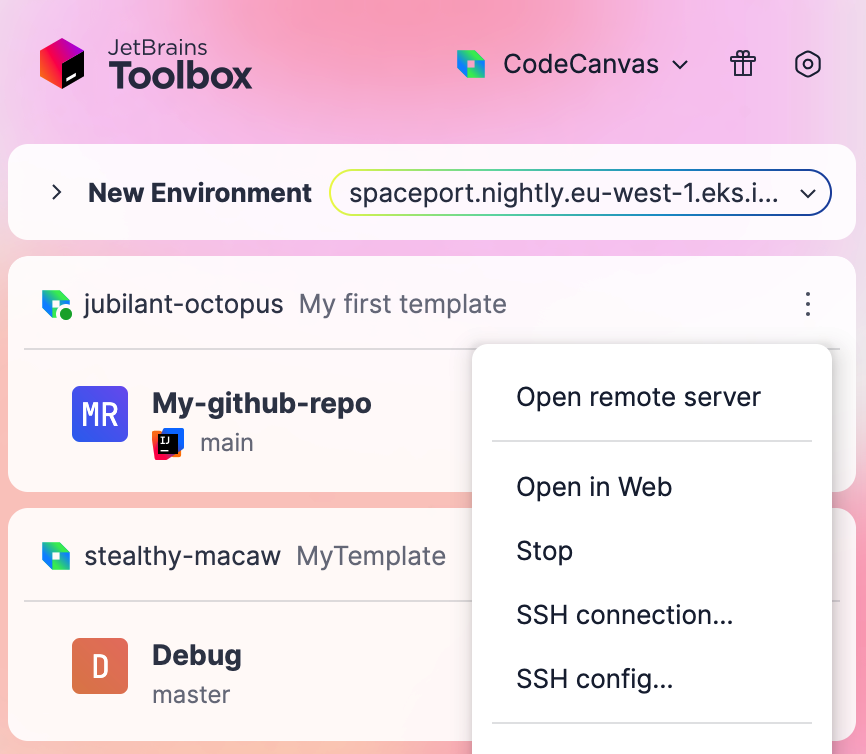Select Open remote server from the menu
The width and height of the screenshot is (866, 754).
pos(638,397)
